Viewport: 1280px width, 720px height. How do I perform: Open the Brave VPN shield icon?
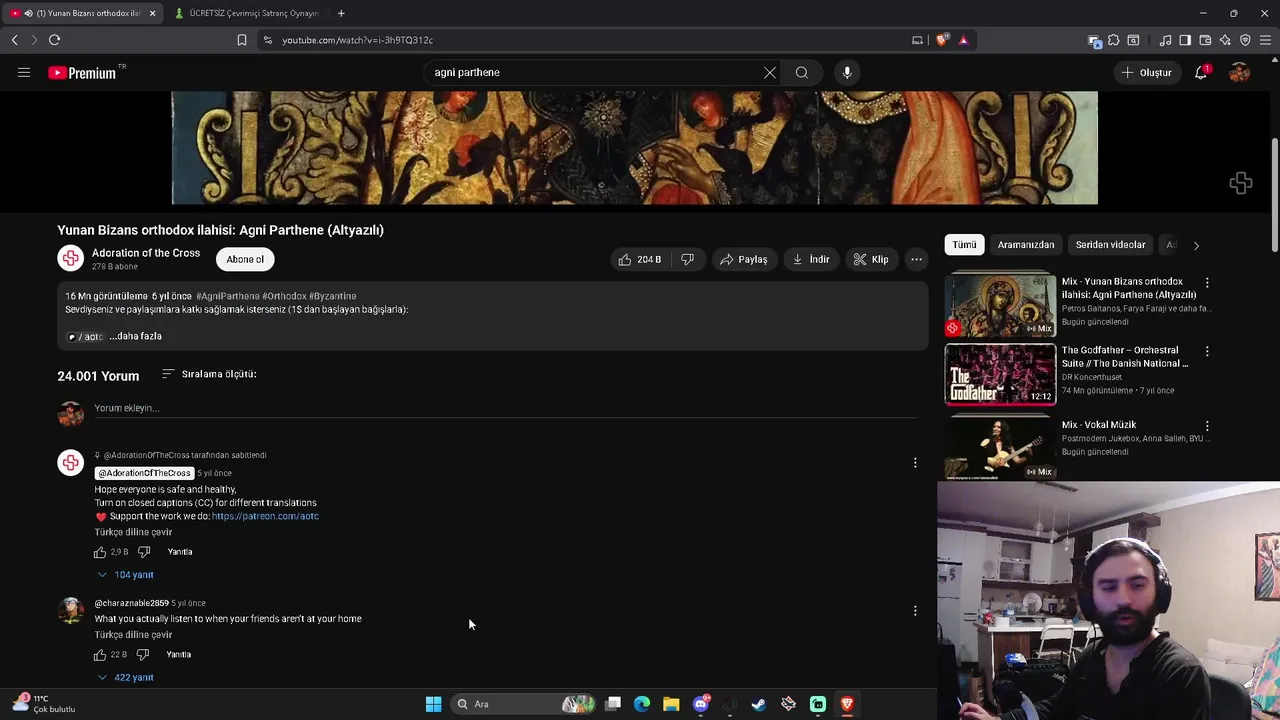[1245, 40]
